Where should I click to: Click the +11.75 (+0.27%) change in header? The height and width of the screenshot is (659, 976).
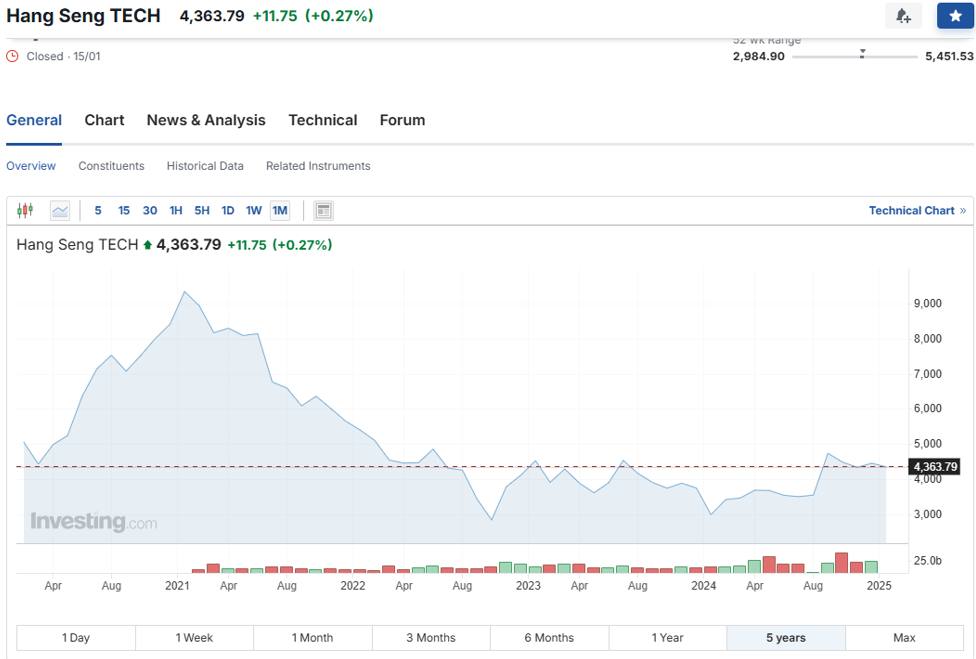(x=313, y=16)
